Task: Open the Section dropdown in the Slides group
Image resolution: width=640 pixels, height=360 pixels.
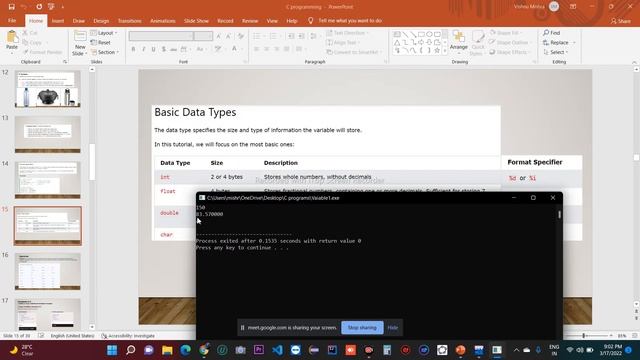Action: pyautogui.click(x=105, y=52)
